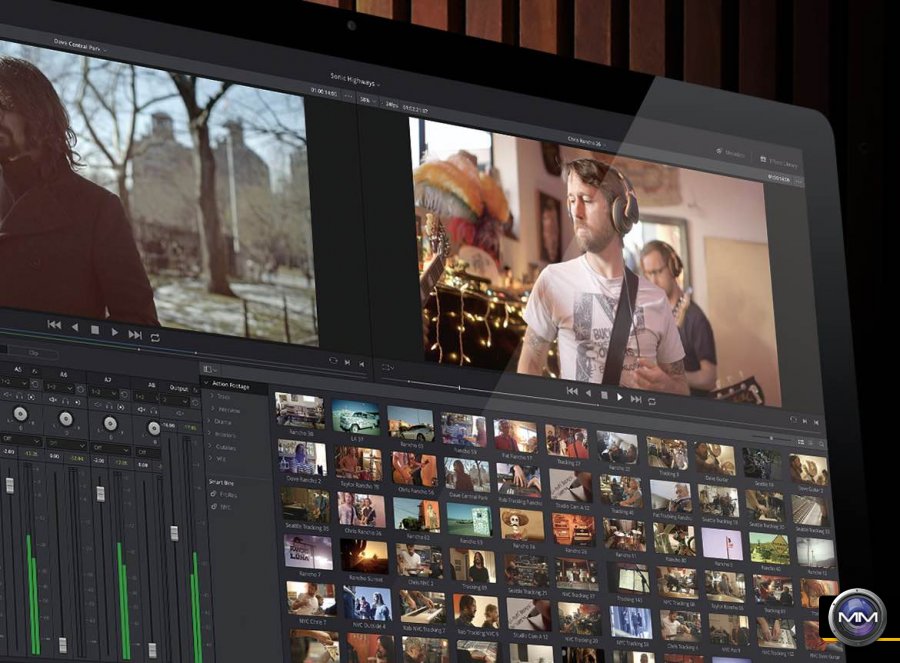Open the Effects Library panel
Image resolution: width=900 pixels, height=663 pixels.
pyautogui.click(x=779, y=163)
